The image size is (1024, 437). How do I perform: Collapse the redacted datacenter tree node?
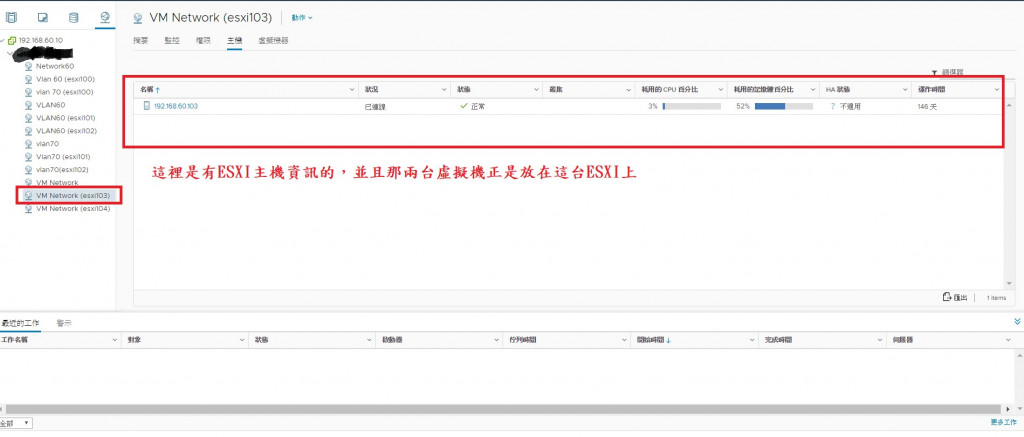tap(8, 54)
